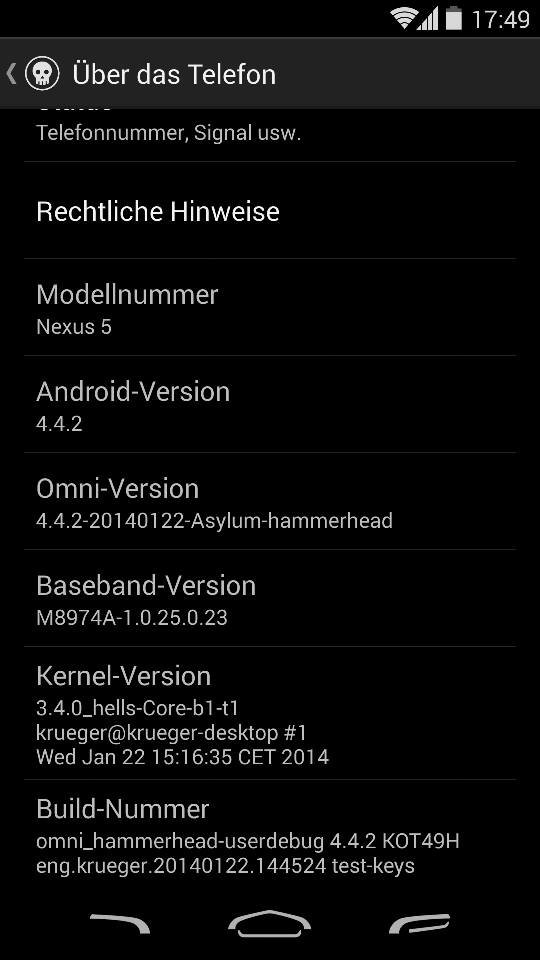540x960 pixels.
Task: Tap the Über das Telefon title
Action: (x=174, y=75)
